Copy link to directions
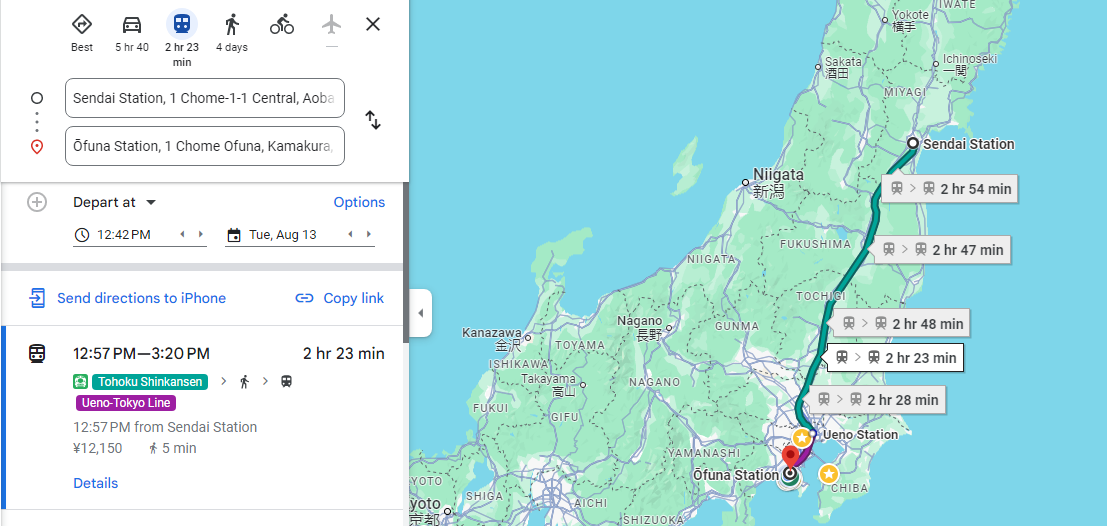 coord(340,299)
